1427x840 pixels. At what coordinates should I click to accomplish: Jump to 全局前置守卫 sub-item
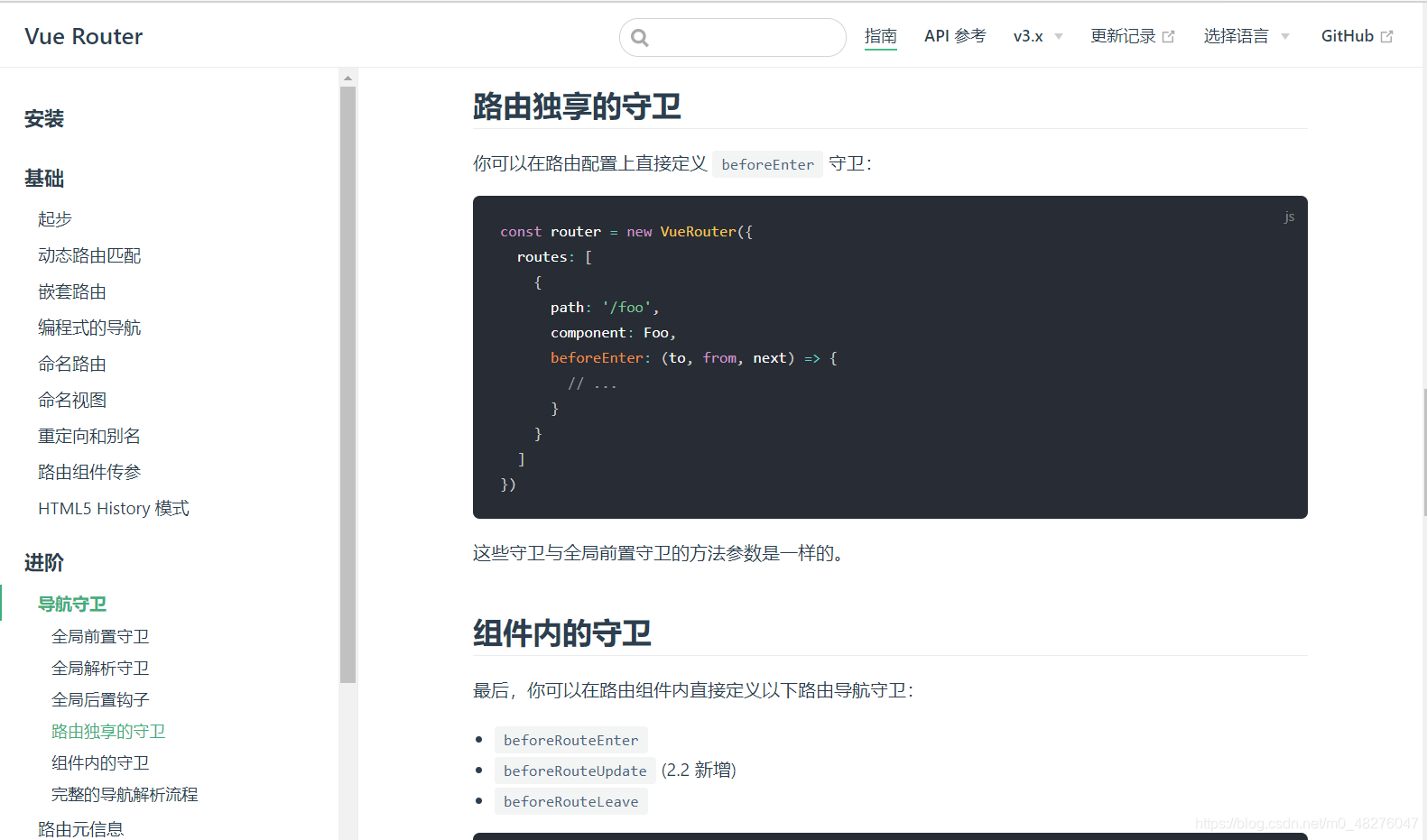100,636
